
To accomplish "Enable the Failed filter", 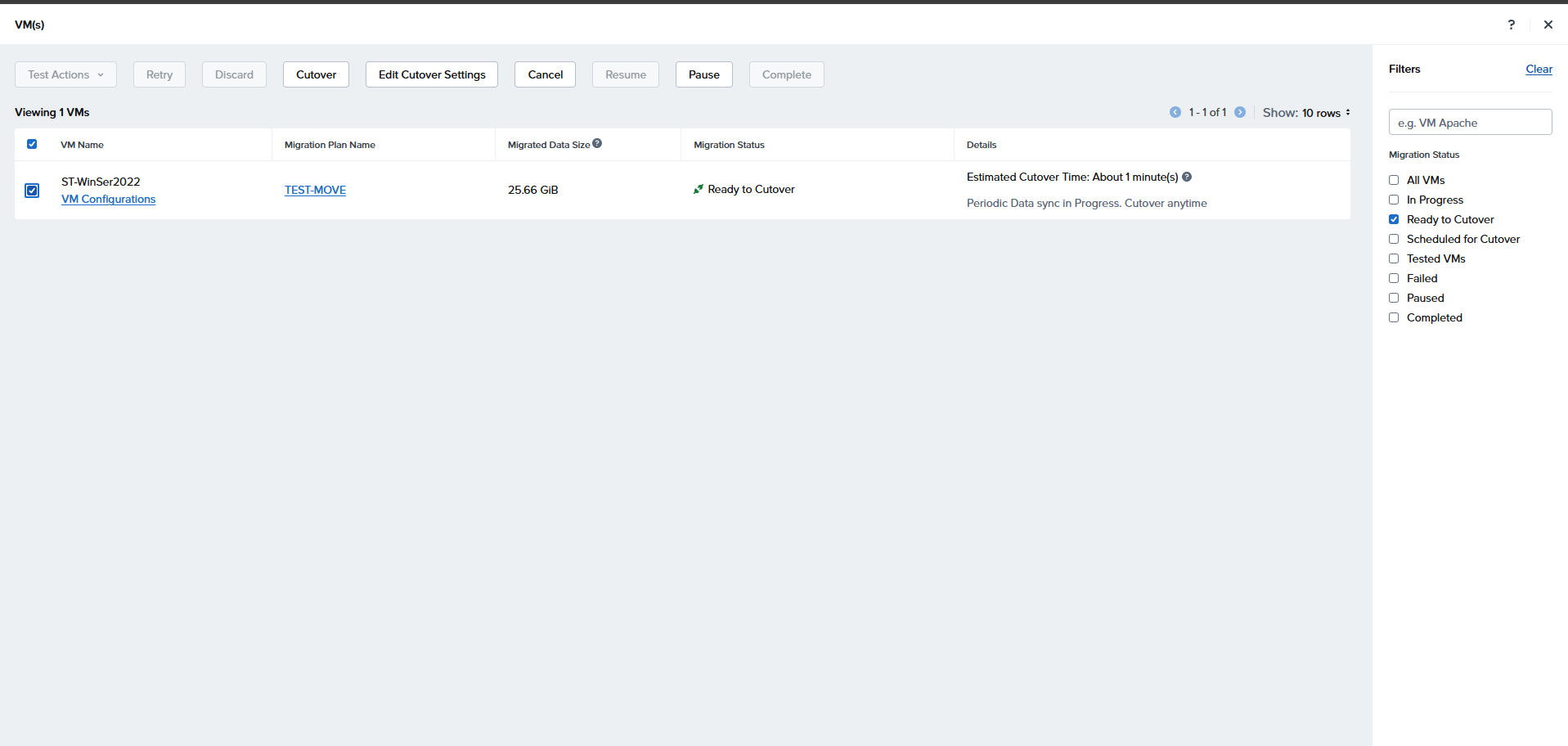I will click(x=1394, y=278).
